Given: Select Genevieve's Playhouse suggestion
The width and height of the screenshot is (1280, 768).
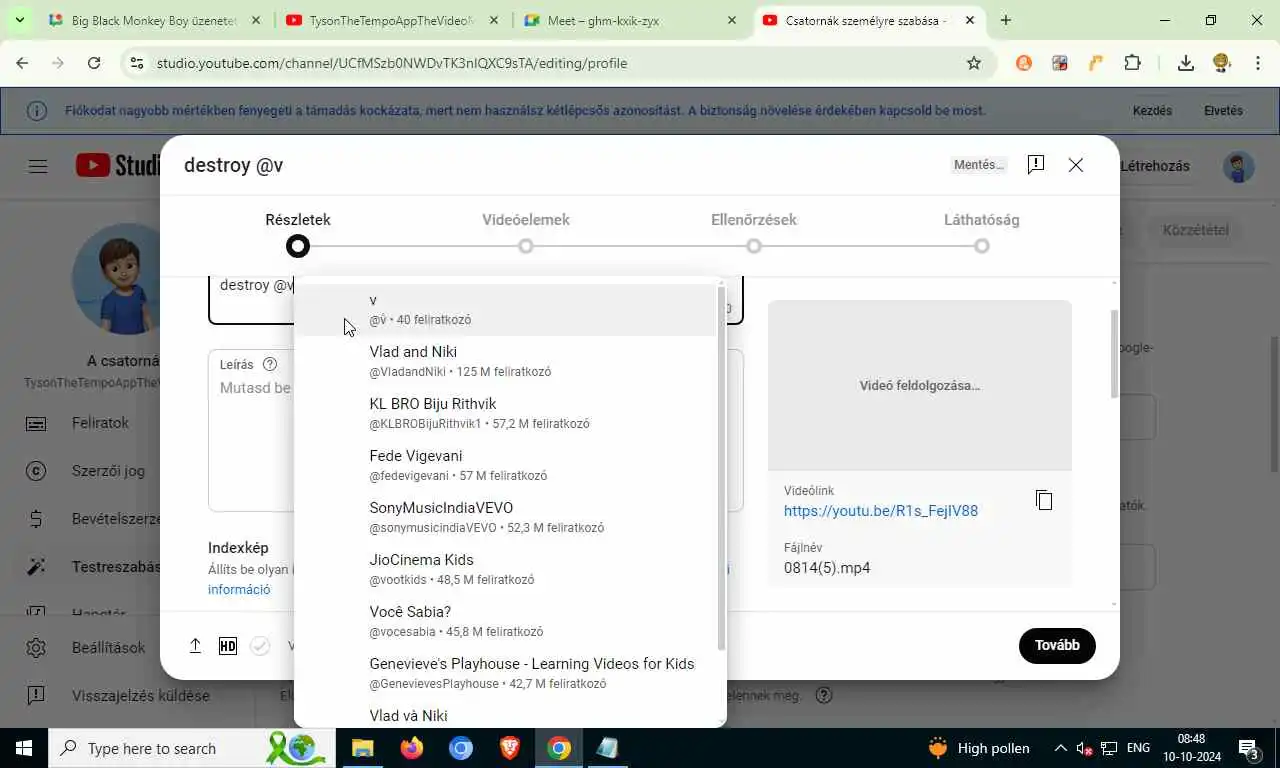Looking at the screenshot, I should (x=506, y=674).
